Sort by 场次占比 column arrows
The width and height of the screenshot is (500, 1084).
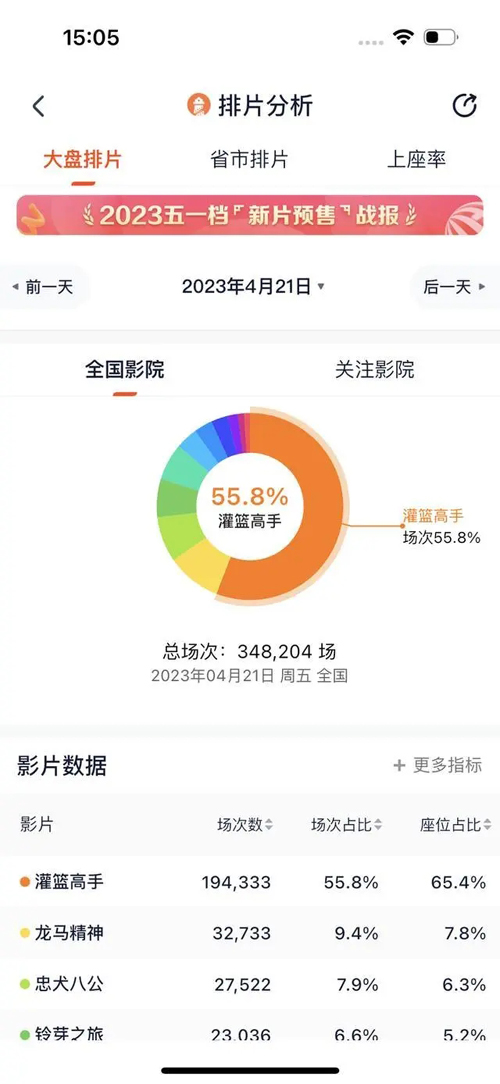click(x=378, y=825)
